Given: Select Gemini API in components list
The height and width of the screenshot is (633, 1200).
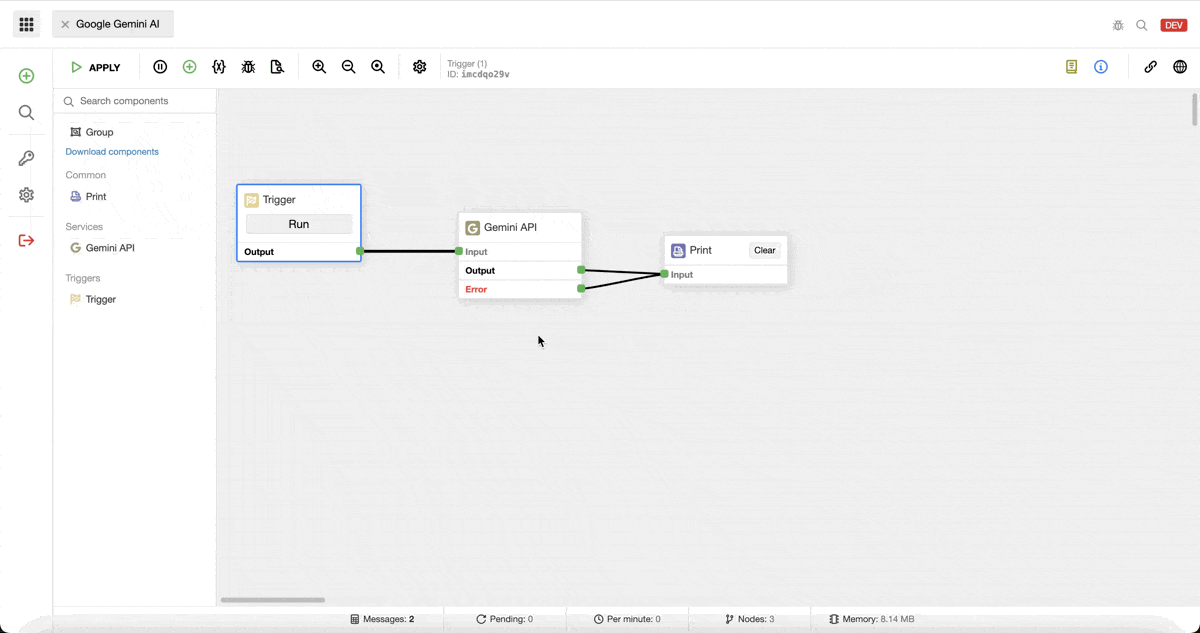Looking at the screenshot, I should 110,248.
